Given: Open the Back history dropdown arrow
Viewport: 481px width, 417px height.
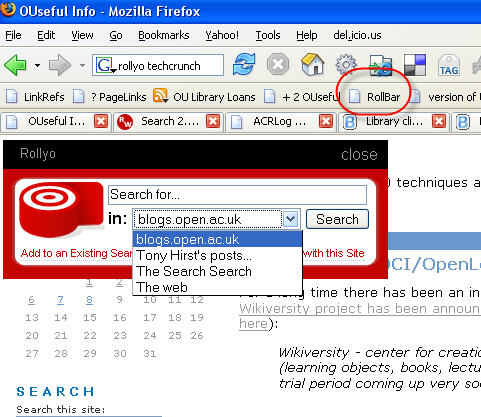Looking at the screenshot, I should (38, 65).
